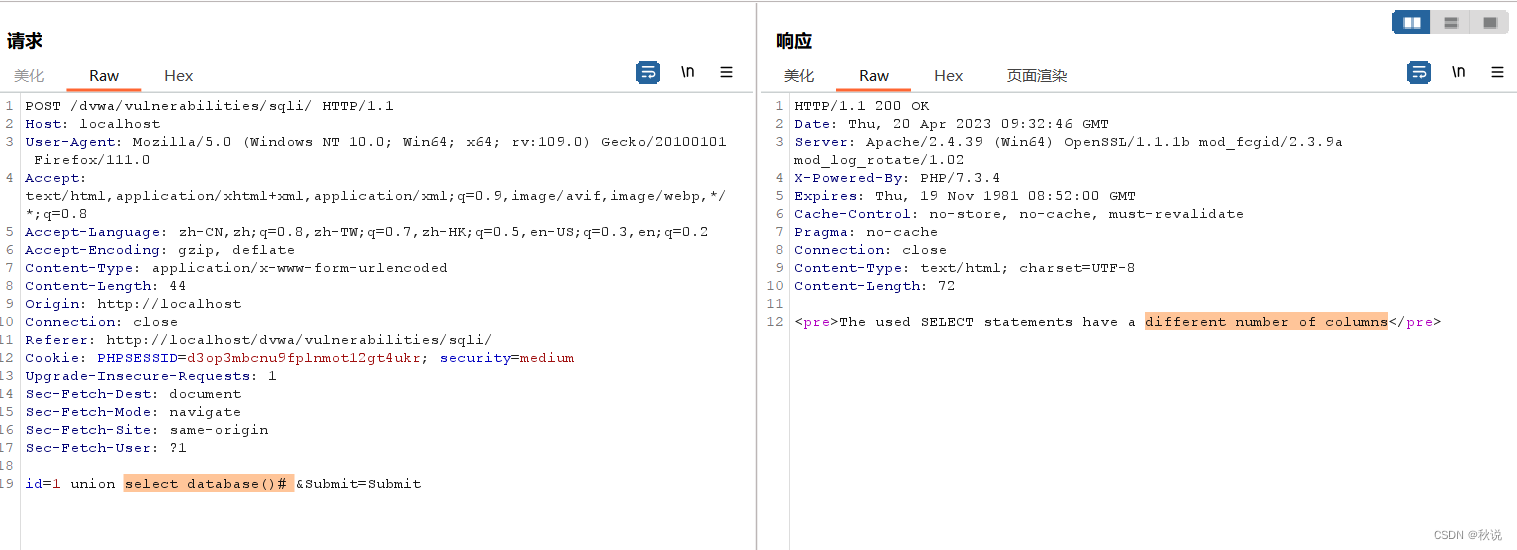
Task: Click the Pragma: no-cache header
Action: tap(866, 232)
